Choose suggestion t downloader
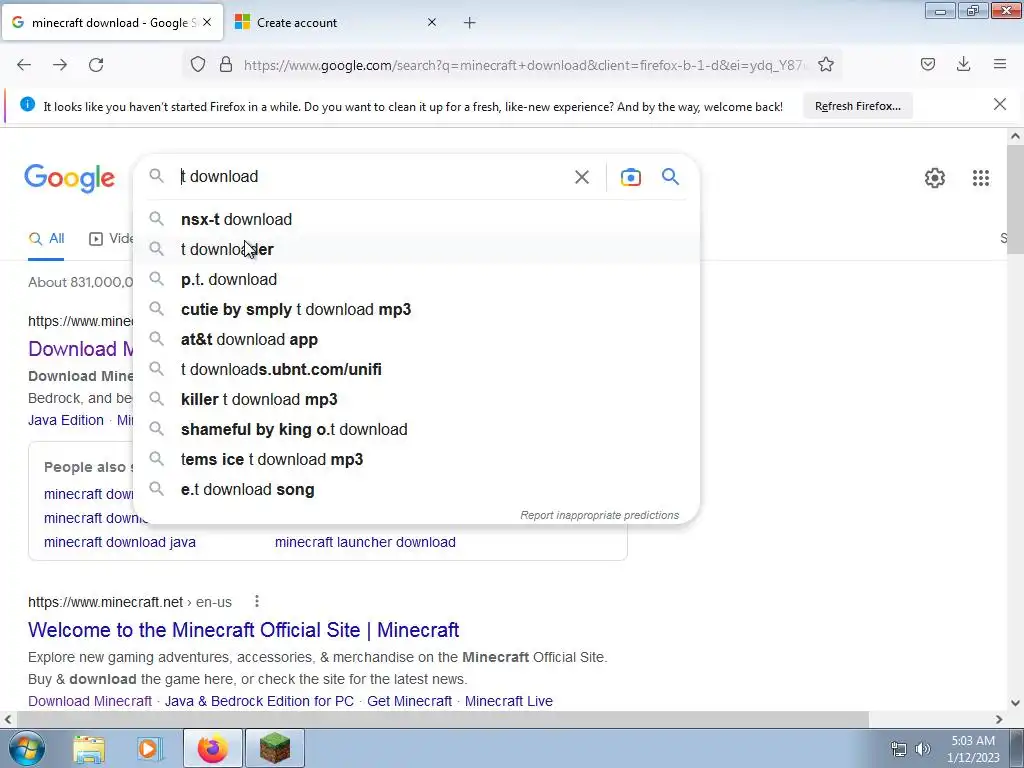Viewport: 1024px width, 768px height. [x=416, y=249]
